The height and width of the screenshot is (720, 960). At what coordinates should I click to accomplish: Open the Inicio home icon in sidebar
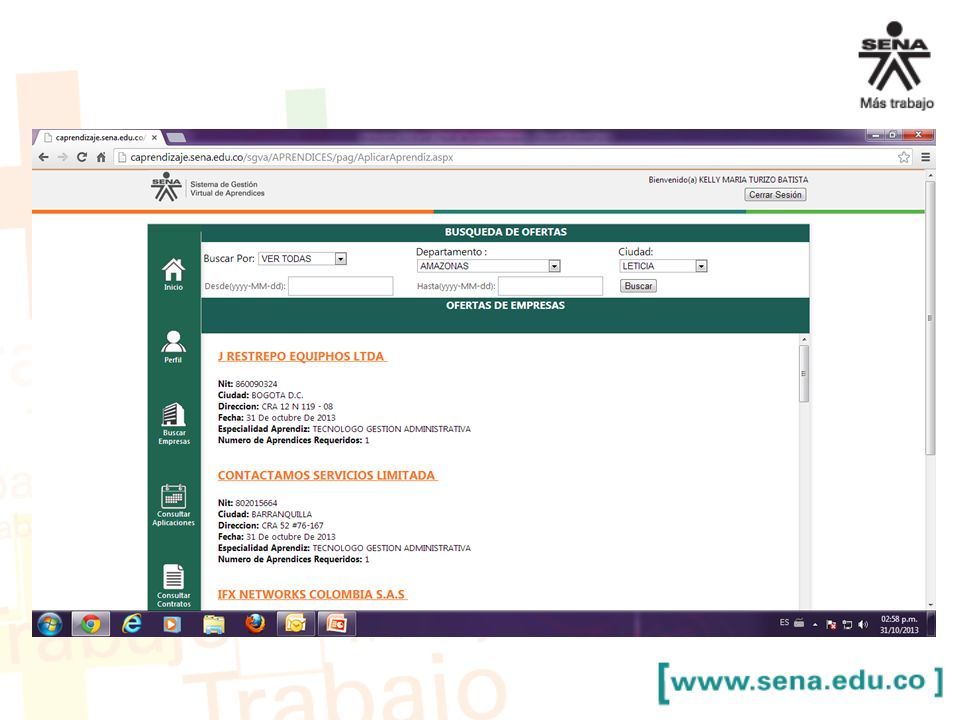[173, 273]
